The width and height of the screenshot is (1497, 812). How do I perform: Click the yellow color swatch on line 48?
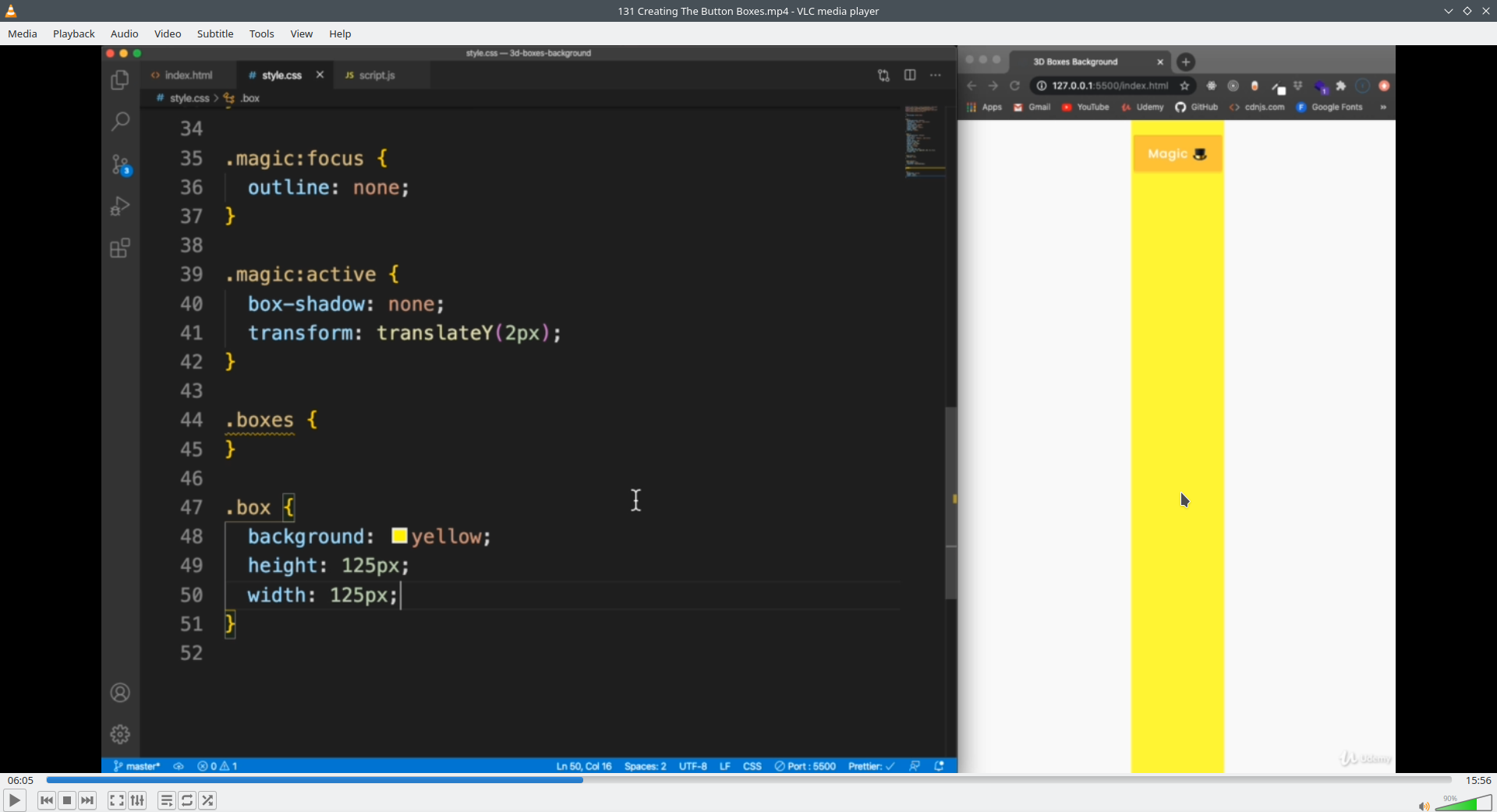(x=399, y=535)
